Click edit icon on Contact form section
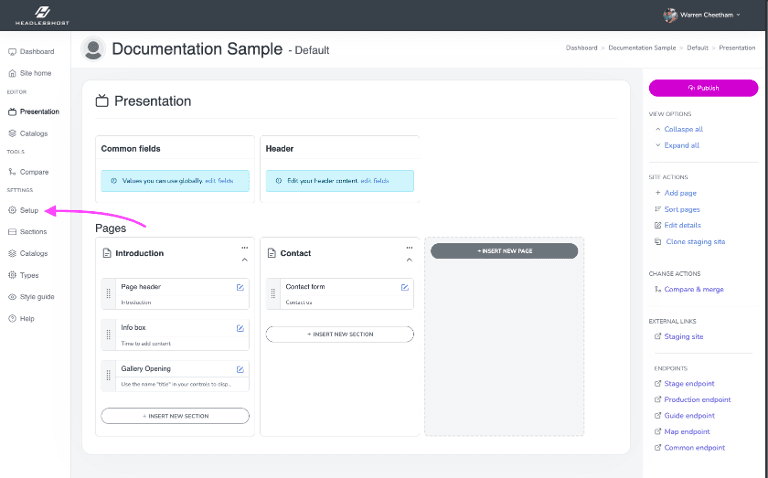Viewport: 768px width, 478px height. coord(404,287)
